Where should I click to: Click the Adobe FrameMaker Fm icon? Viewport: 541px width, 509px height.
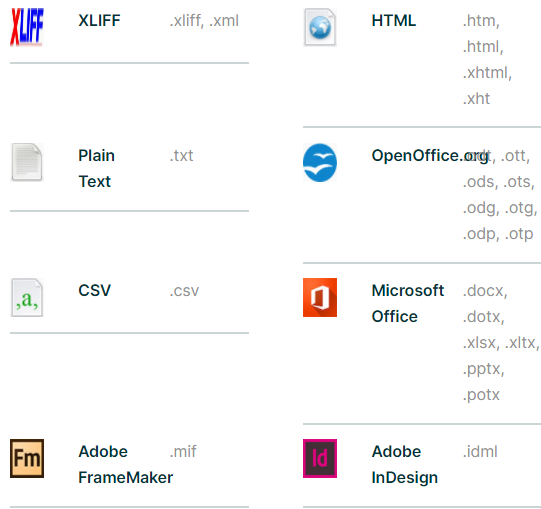tap(27, 458)
